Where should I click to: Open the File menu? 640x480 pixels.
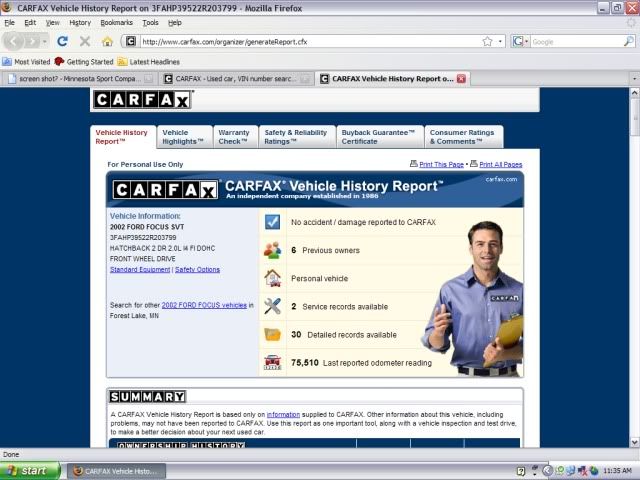click(x=9, y=23)
